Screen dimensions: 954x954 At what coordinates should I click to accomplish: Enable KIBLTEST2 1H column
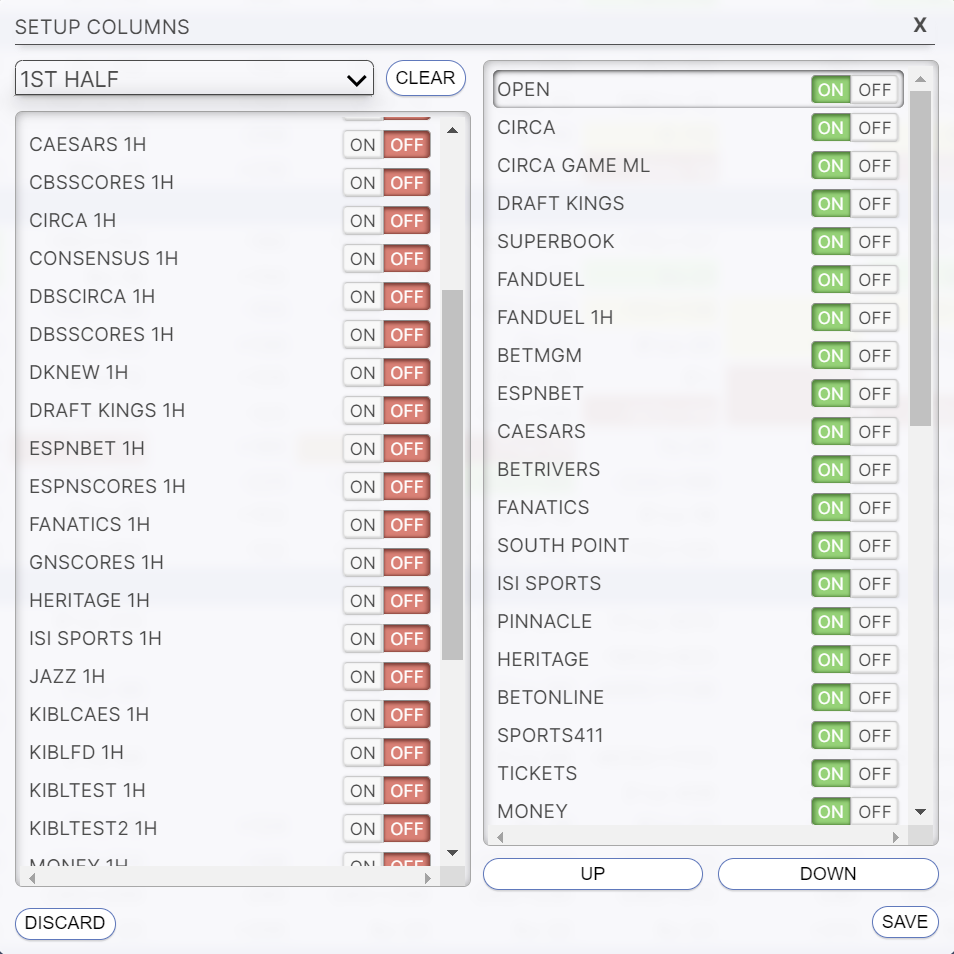(363, 829)
